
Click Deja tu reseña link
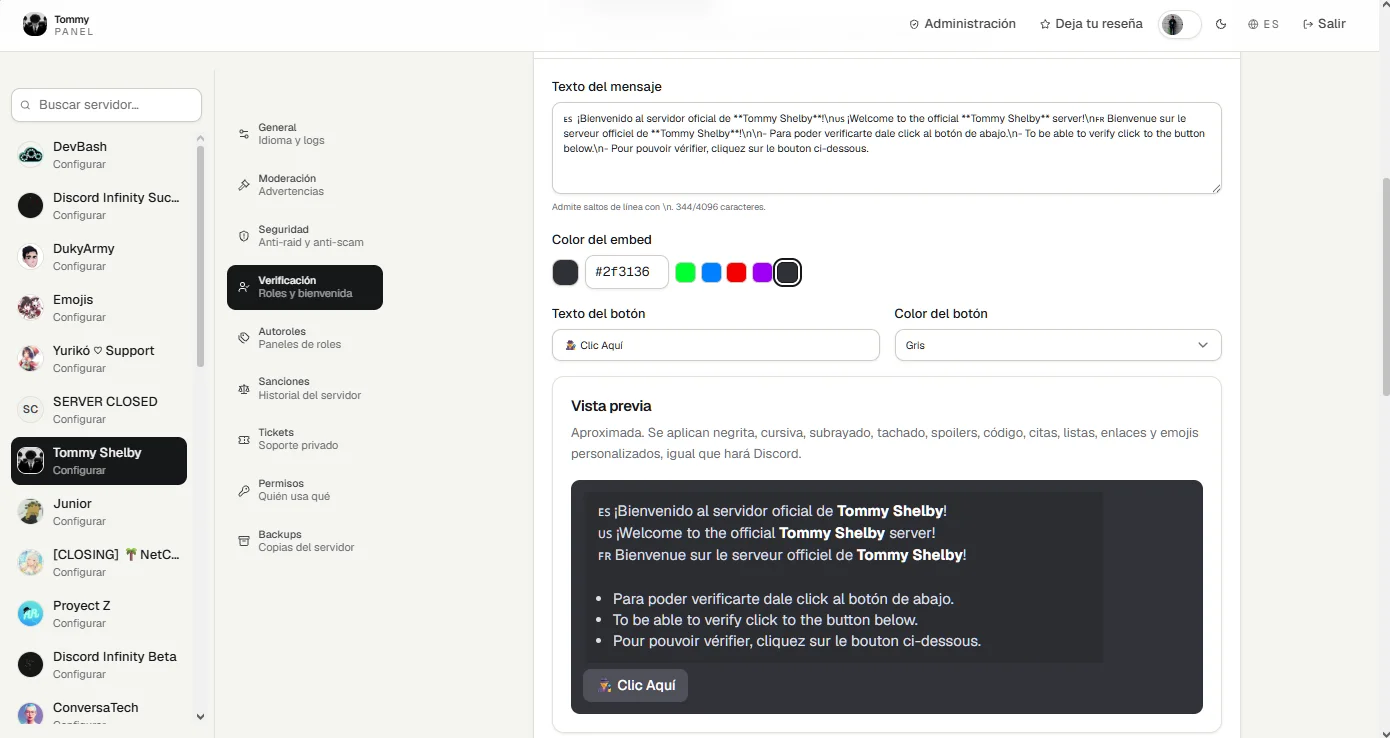(1091, 24)
